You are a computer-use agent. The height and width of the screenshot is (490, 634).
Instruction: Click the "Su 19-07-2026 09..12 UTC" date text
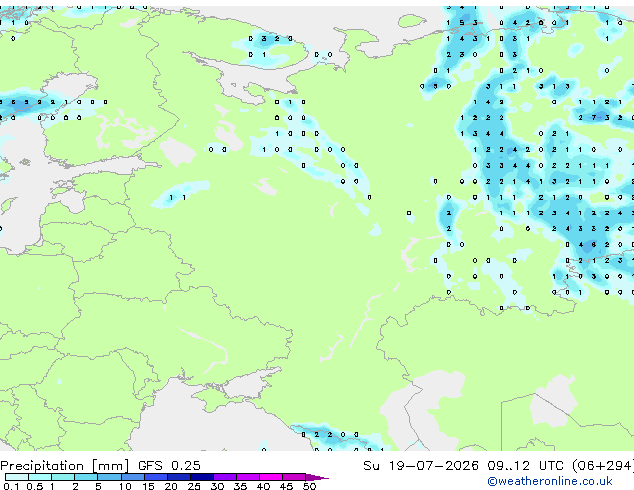point(463,466)
